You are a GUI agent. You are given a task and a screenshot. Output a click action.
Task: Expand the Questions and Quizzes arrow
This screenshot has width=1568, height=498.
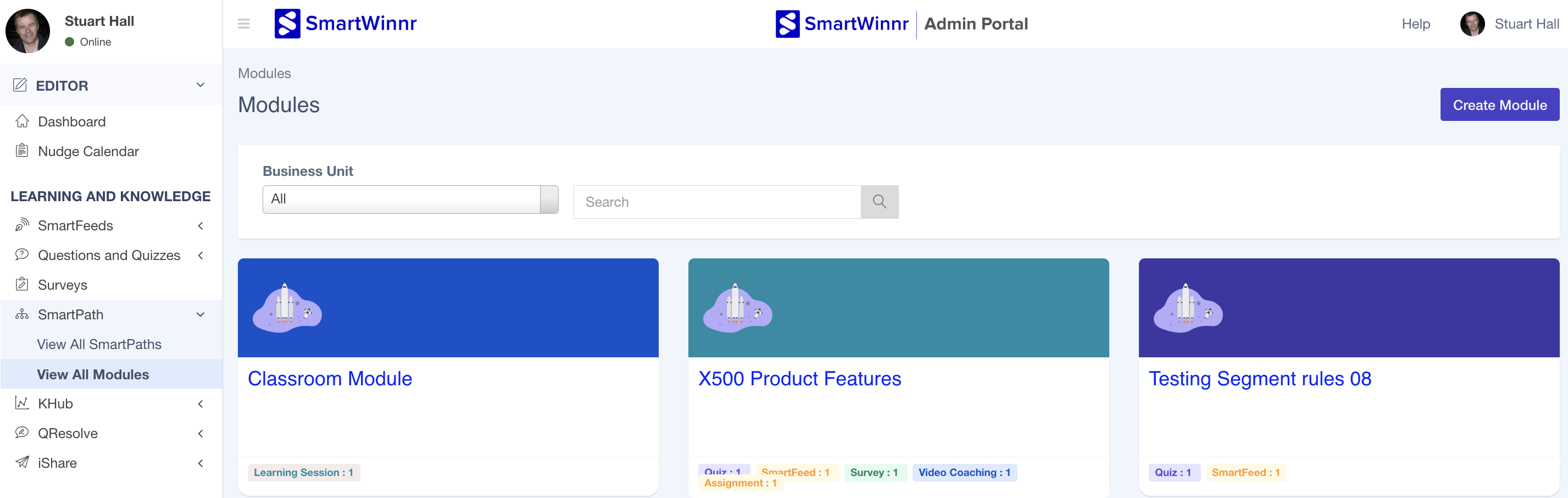(201, 255)
